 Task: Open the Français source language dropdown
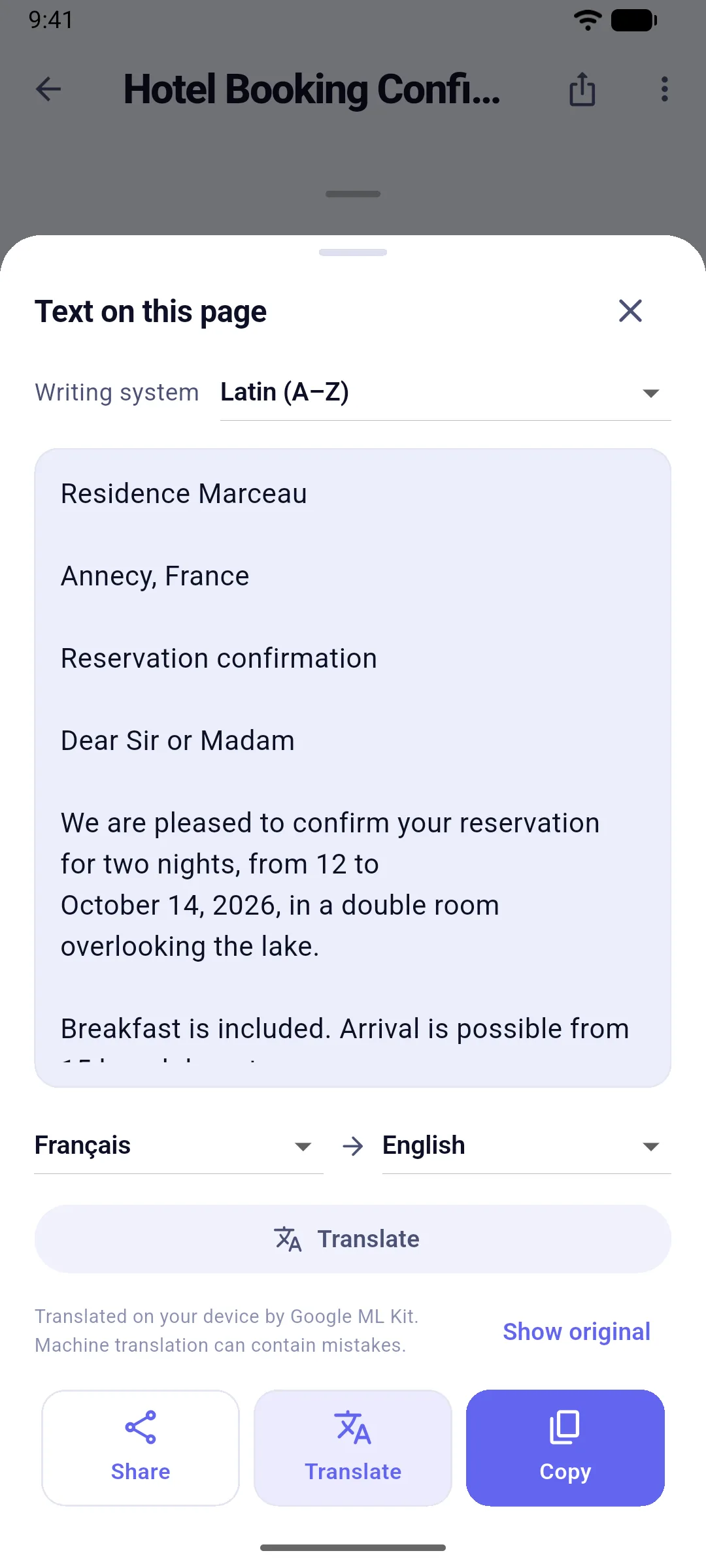pyautogui.click(x=178, y=1146)
